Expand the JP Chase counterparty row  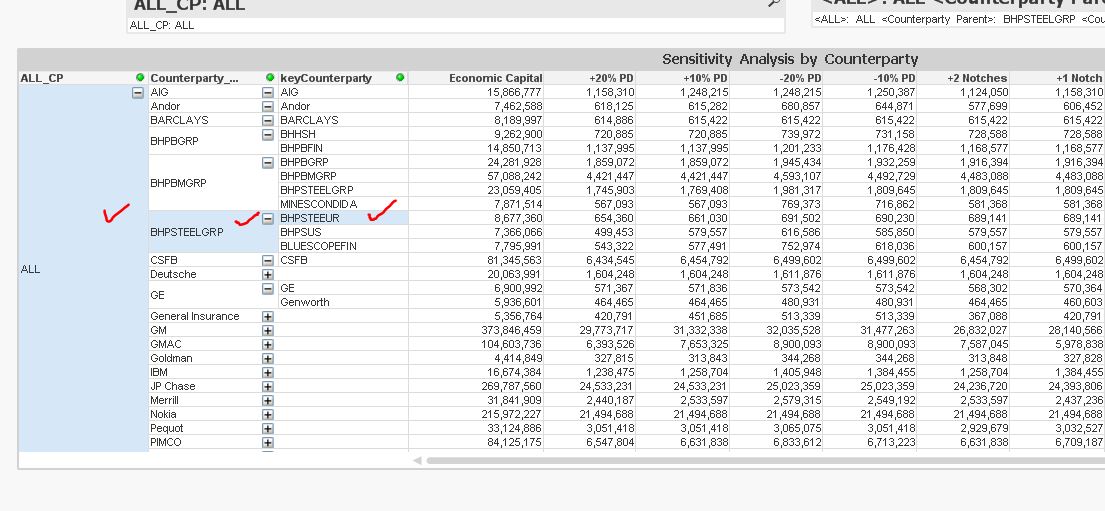point(268,386)
